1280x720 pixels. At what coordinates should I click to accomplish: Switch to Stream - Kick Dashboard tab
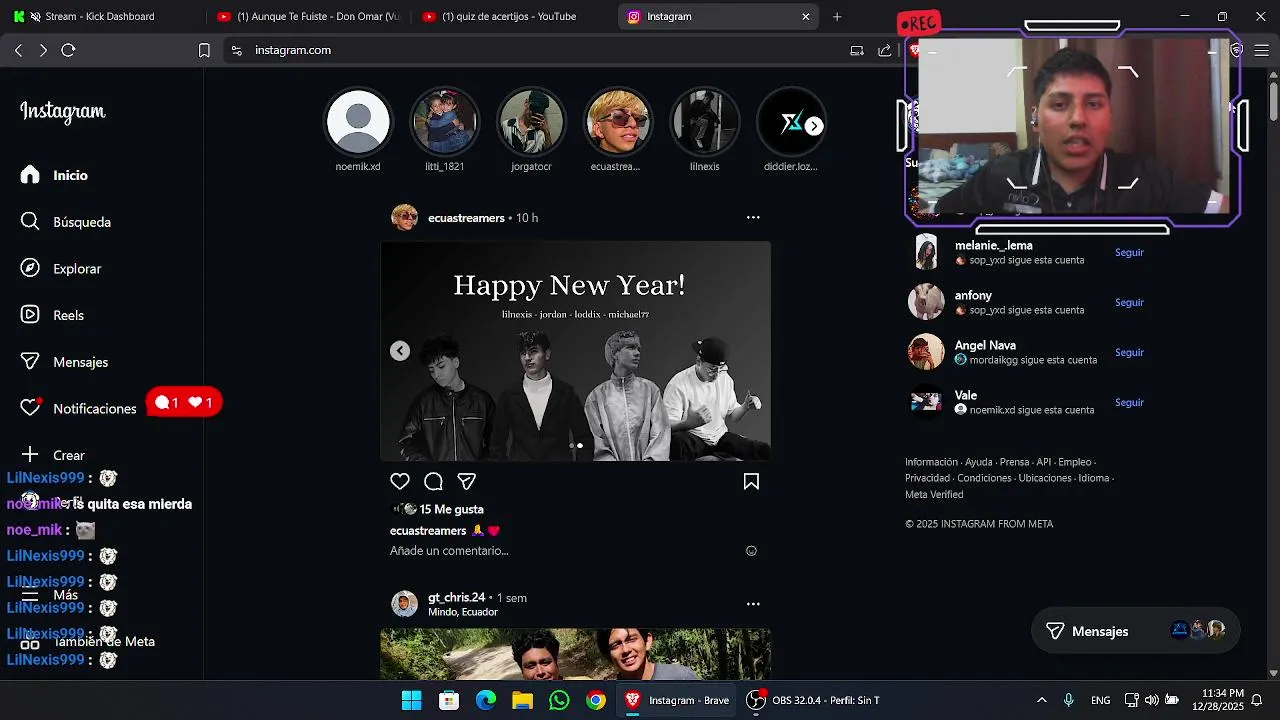tap(100, 16)
